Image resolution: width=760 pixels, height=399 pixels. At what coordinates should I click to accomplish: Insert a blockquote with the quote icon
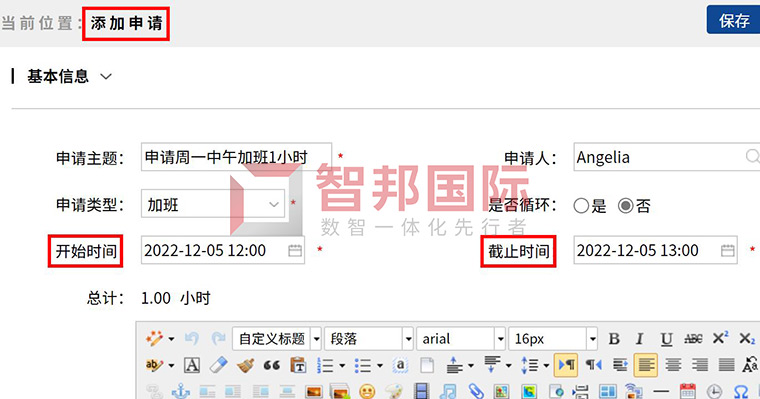[x=271, y=365]
